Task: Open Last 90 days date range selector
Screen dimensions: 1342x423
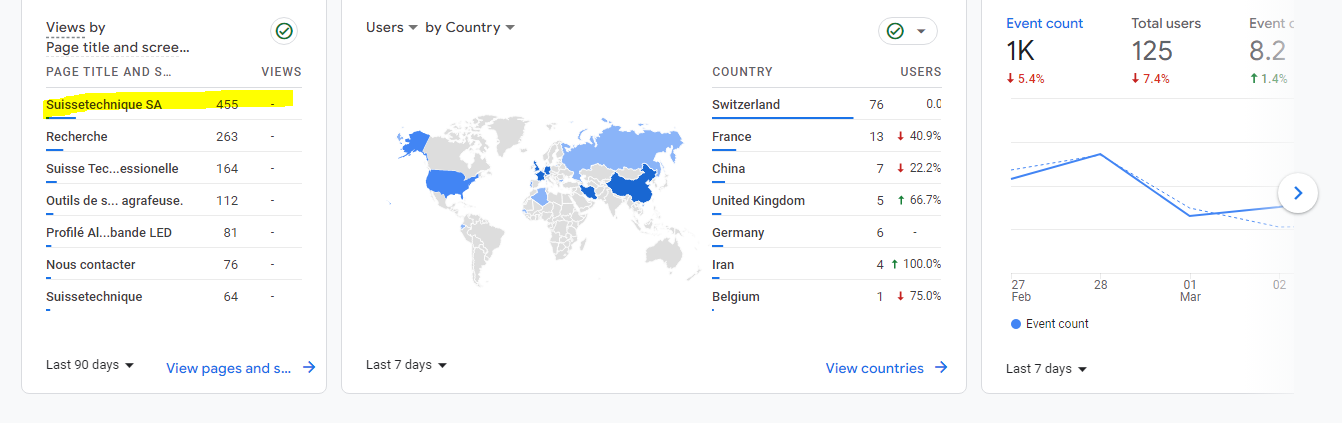Action: click(x=90, y=365)
